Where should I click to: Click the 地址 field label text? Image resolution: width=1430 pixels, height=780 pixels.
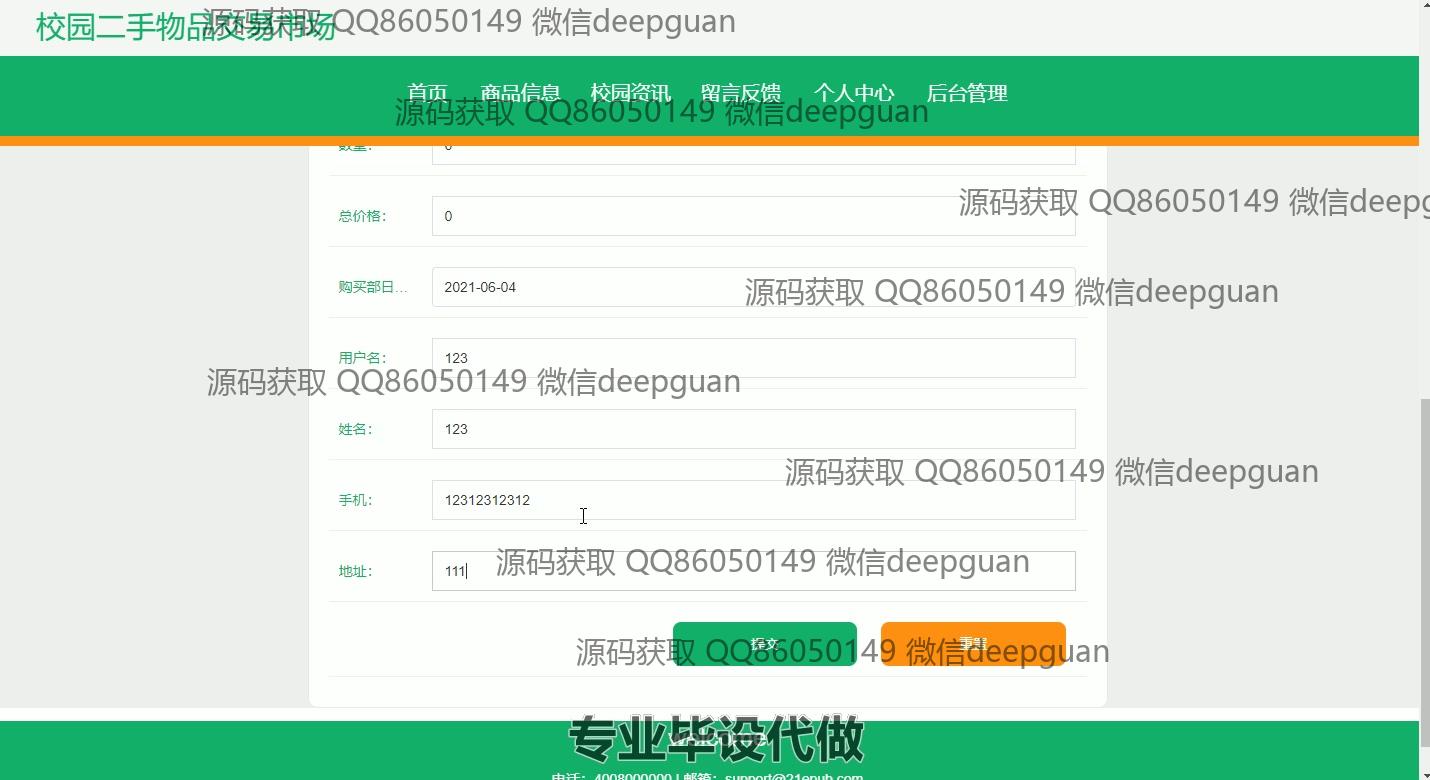pos(354,571)
